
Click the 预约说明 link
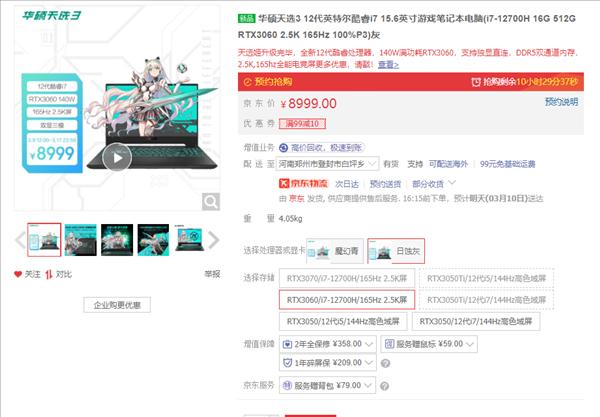tap(561, 102)
